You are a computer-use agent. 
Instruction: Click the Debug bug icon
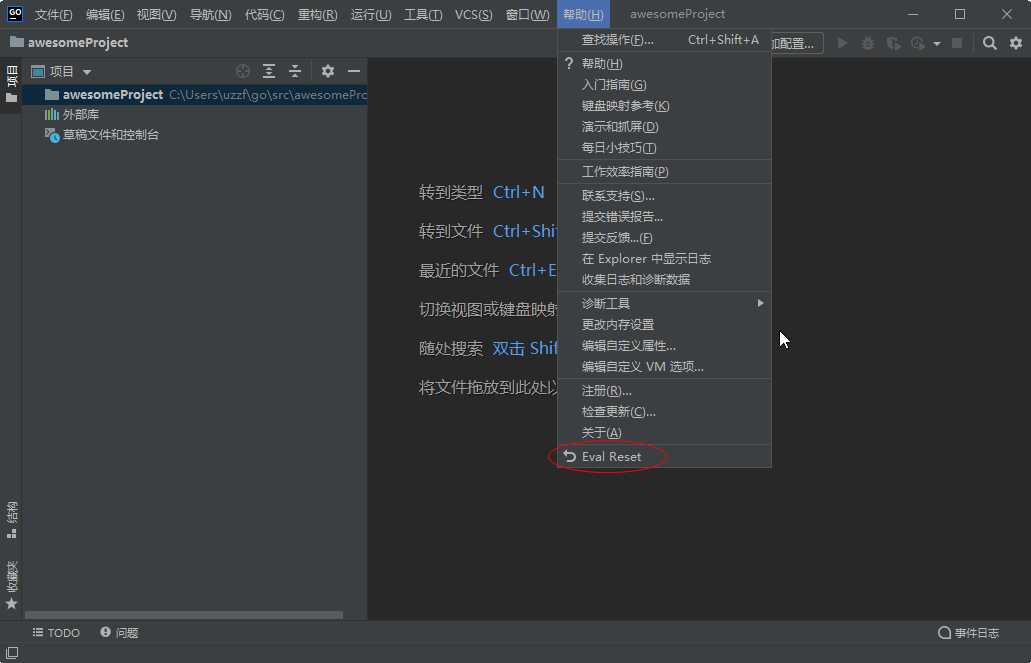(868, 43)
